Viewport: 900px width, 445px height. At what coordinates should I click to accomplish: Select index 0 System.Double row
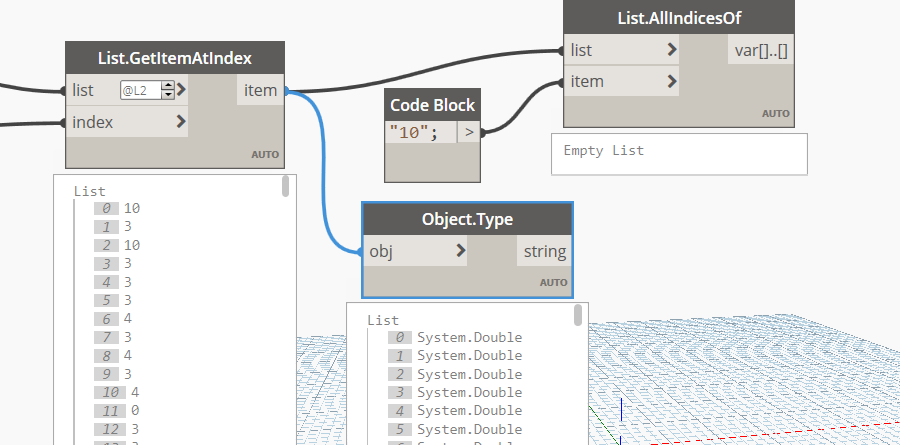pos(455,337)
